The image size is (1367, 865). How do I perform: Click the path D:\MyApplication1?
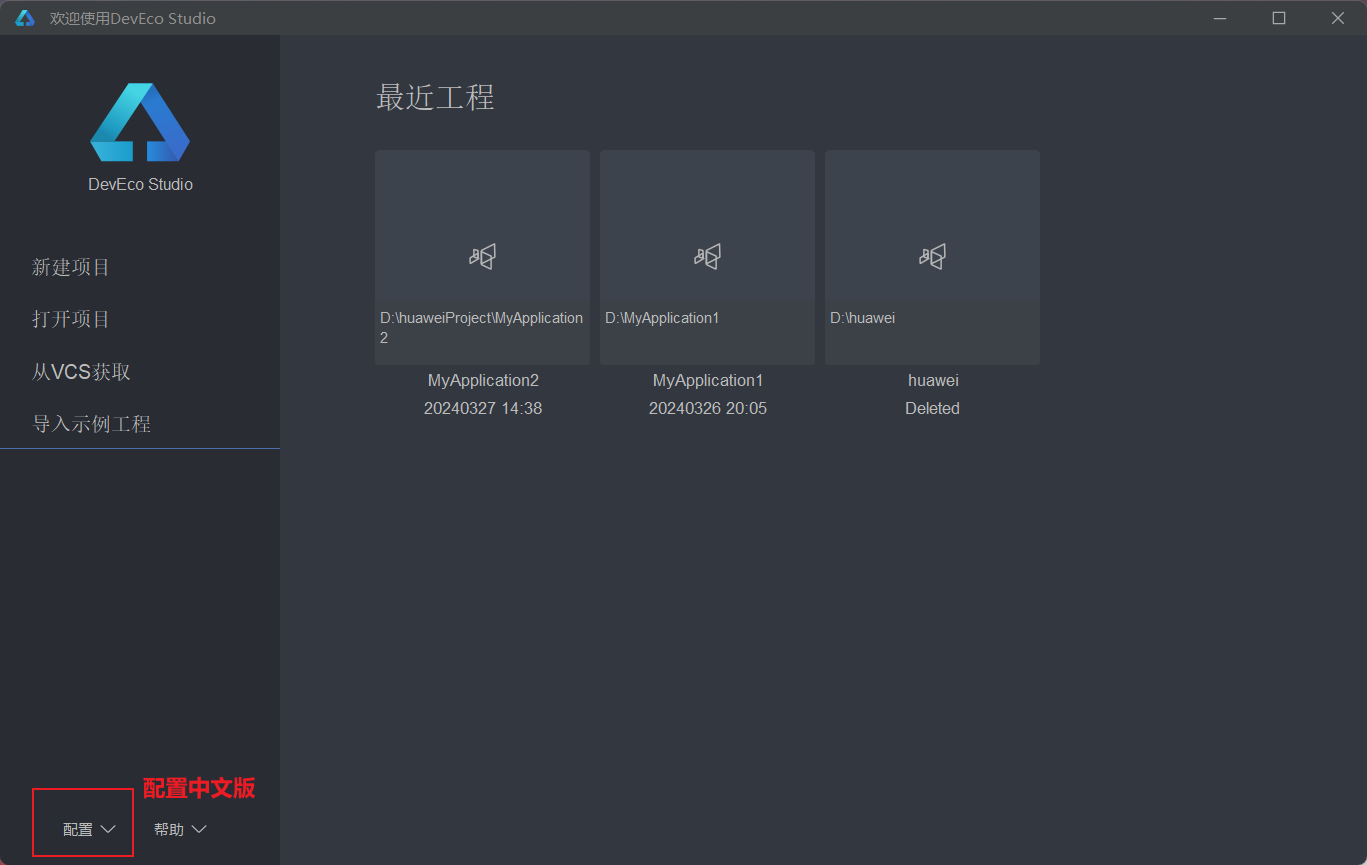point(662,318)
